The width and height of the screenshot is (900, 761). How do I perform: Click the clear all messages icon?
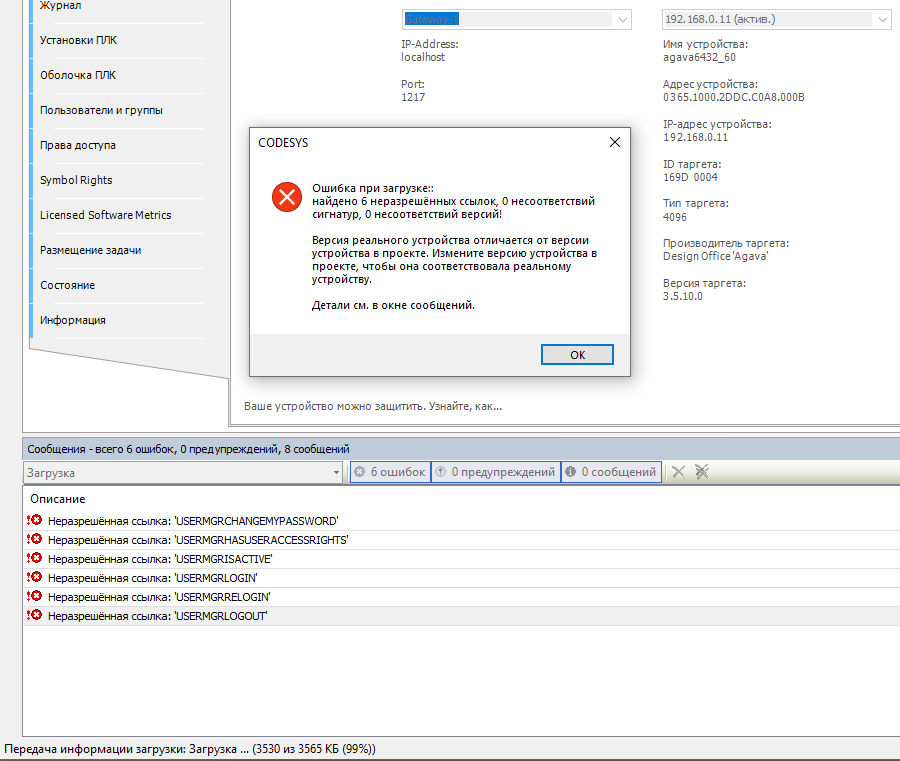pos(702,472)
